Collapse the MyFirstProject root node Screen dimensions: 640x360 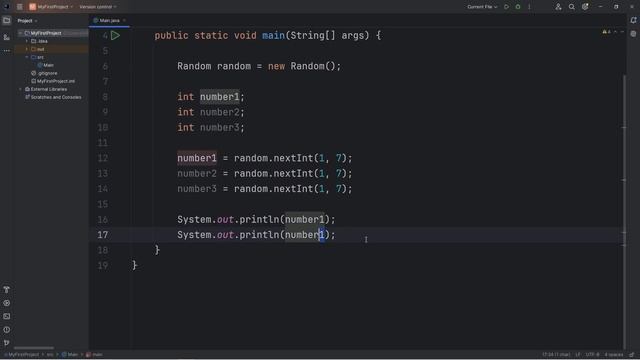point(20,33)
